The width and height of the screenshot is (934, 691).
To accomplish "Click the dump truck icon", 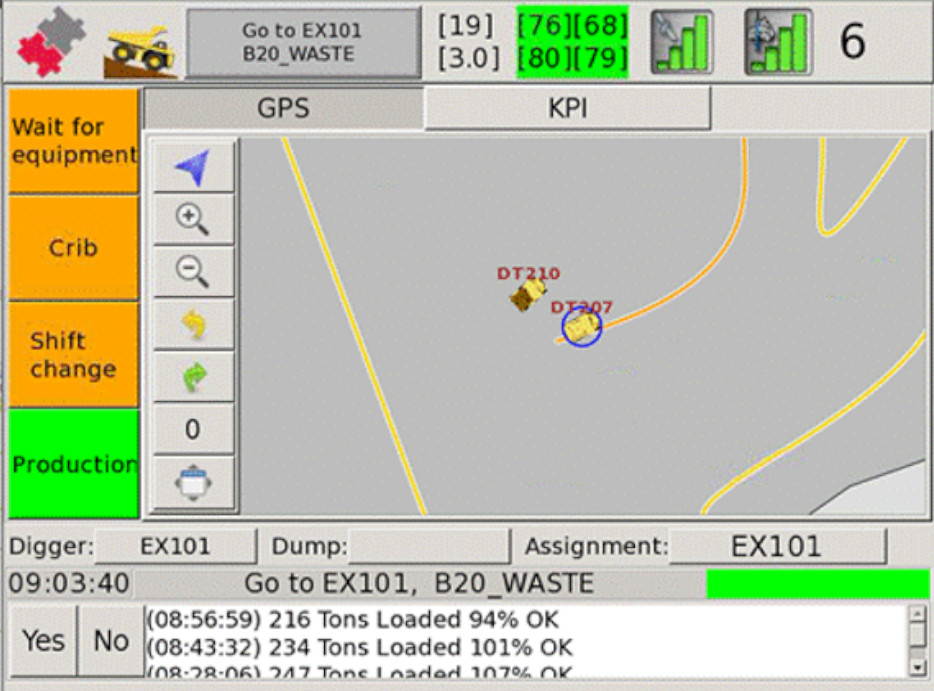I will coord(141,52).
